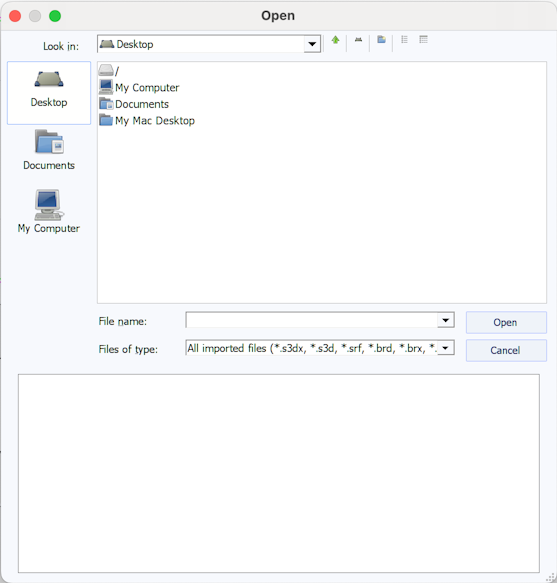Image resolution: width=557 pixels, height=583 pixels.
Task: Close the Open dialog window
Action: pos(15,16)
